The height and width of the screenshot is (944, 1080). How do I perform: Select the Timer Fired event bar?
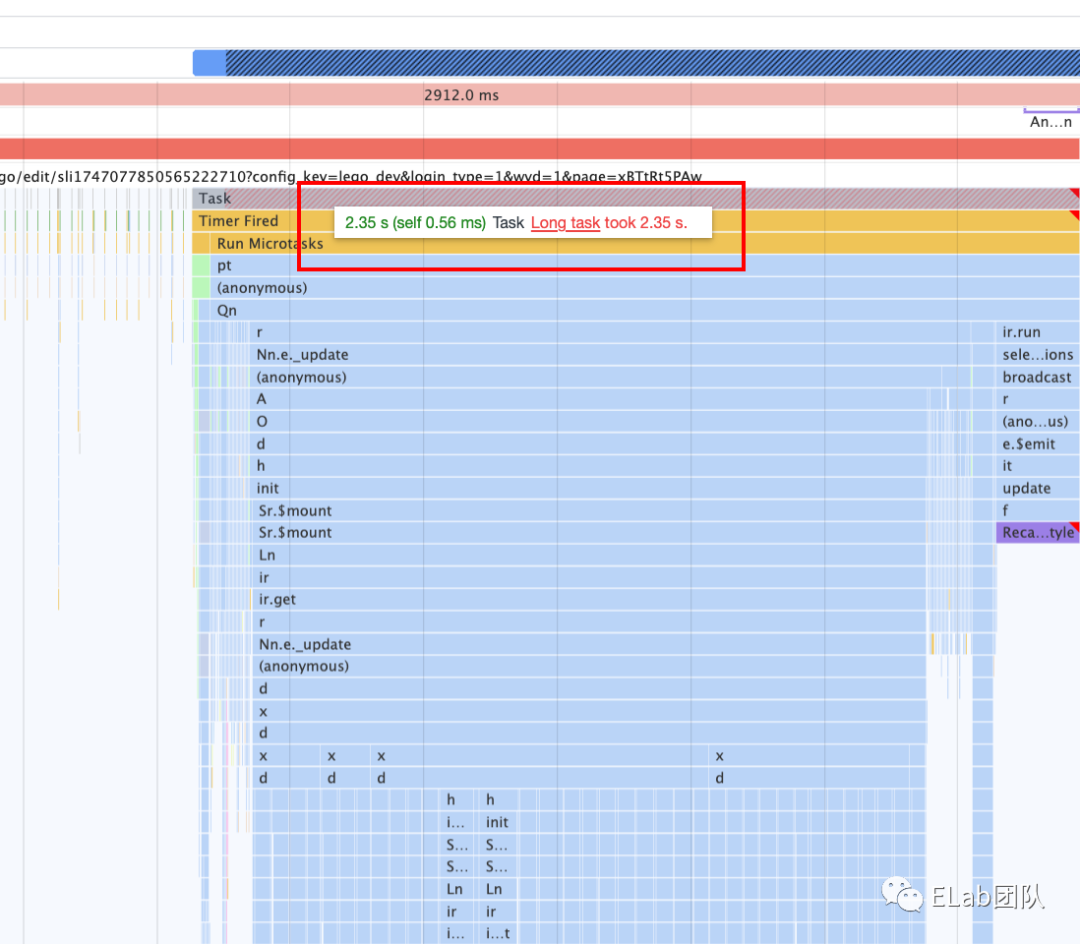(x=636, y=221)
